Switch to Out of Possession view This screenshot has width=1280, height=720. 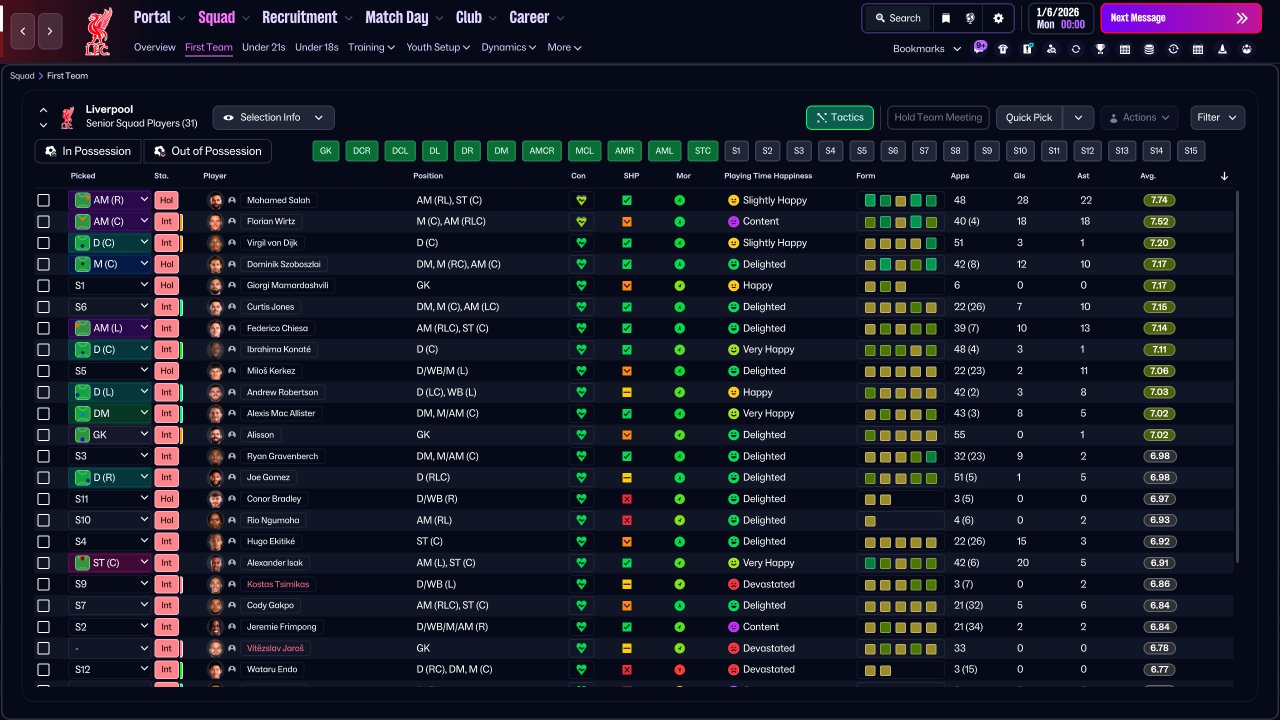coord(207,151)
